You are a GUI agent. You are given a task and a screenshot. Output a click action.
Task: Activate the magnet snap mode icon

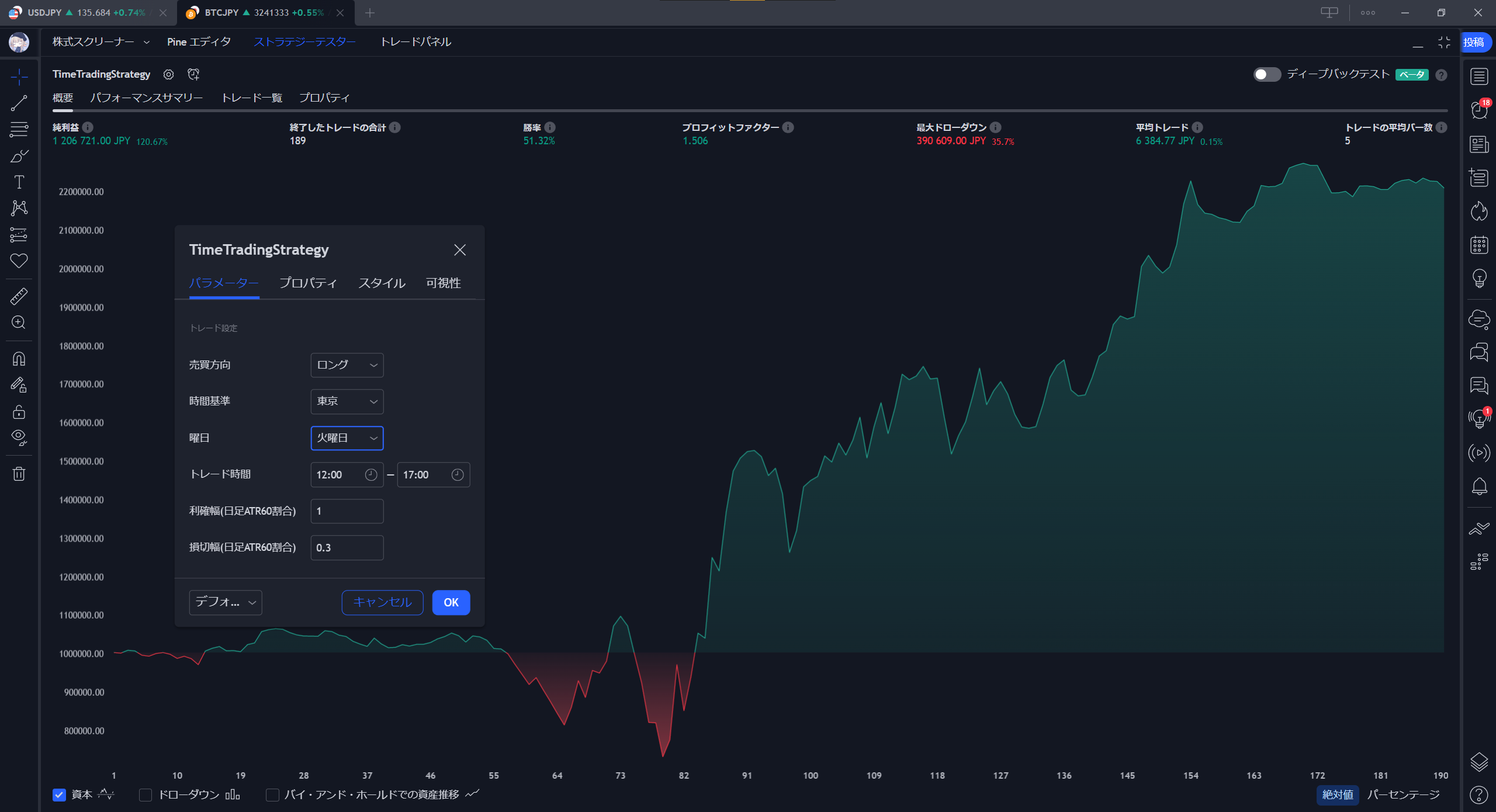pos(19,359)
